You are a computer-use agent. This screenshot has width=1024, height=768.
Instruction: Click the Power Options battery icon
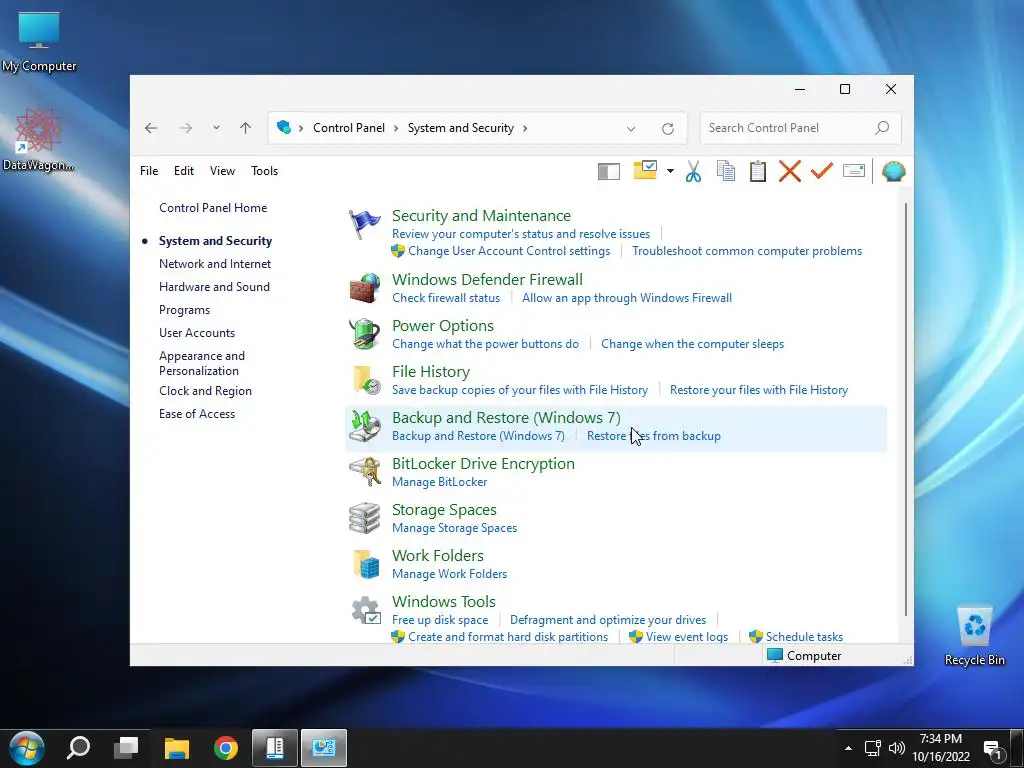(x=364, y=334)
